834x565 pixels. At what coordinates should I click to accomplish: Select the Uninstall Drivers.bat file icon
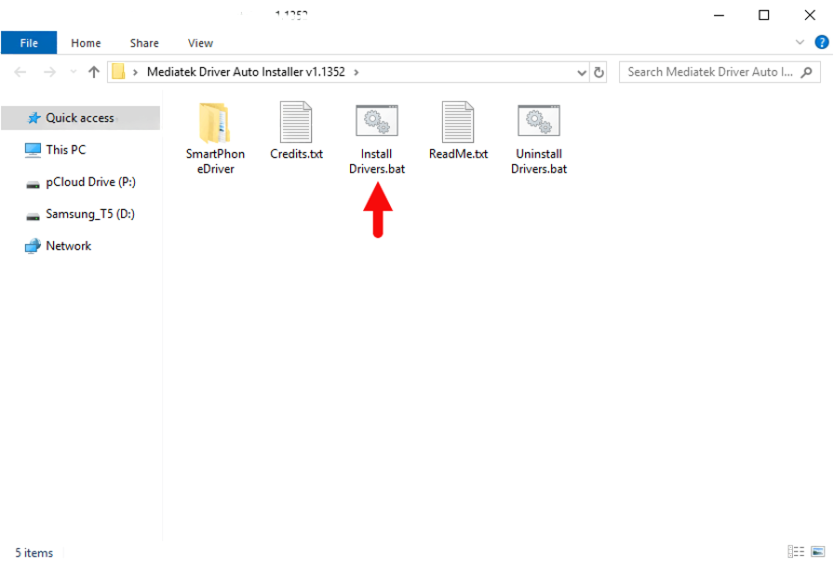pyautogui.click(x=538, y=120)
